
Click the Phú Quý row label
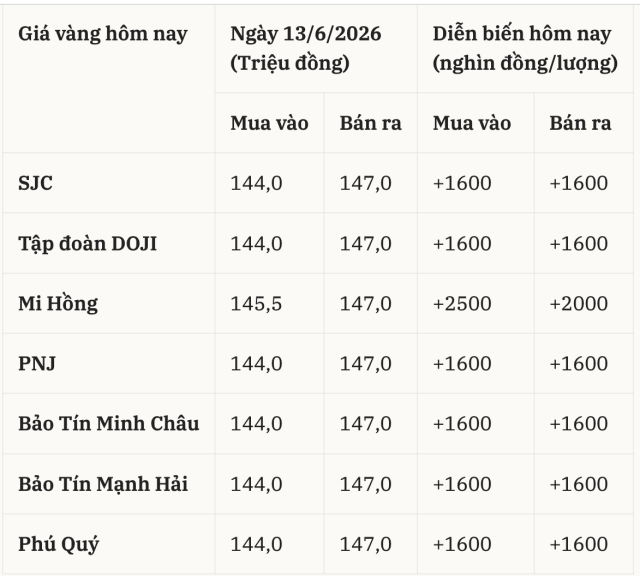pos(59,545)
